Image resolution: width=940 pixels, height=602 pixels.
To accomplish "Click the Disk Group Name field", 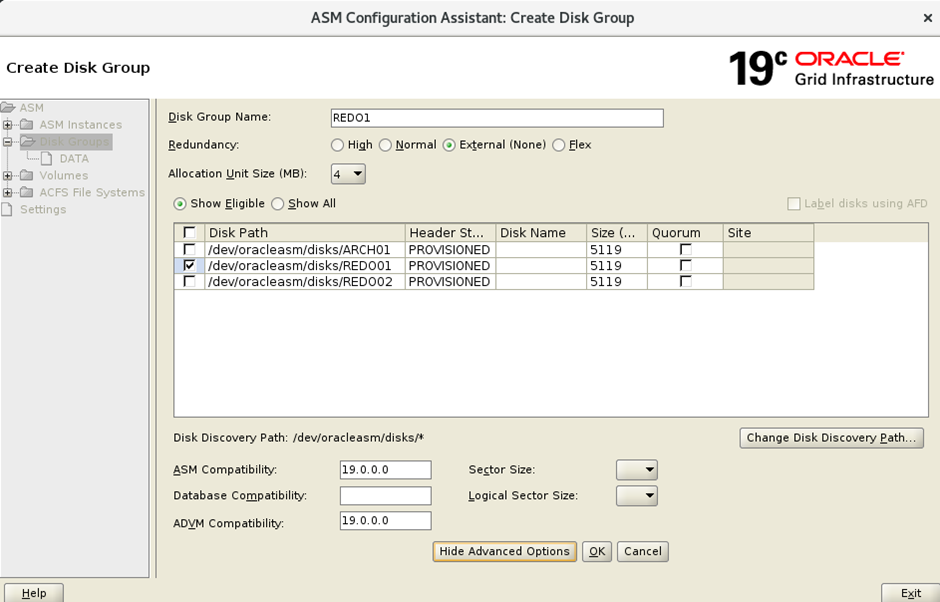I will click(497, 118).
